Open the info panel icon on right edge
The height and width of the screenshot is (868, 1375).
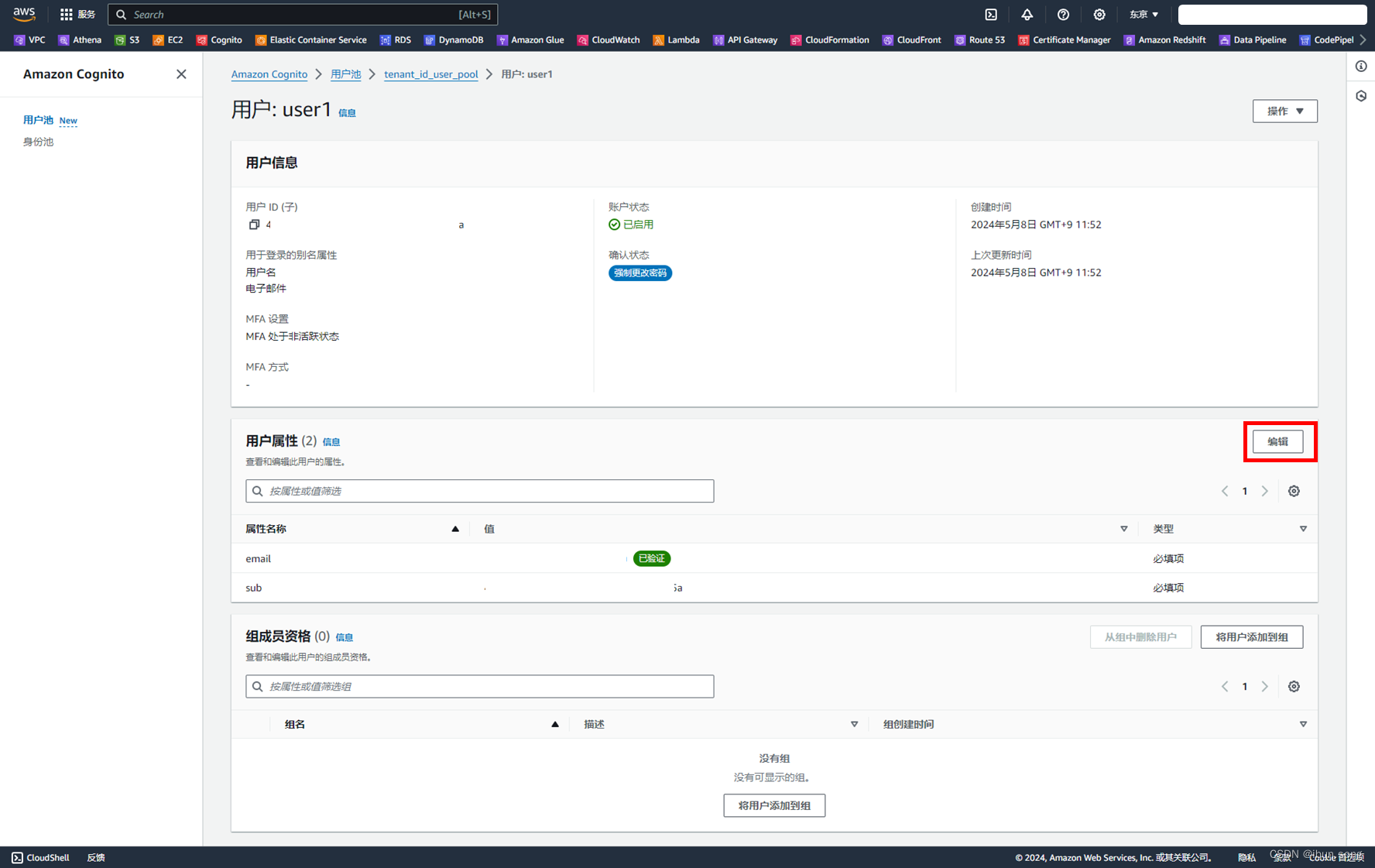pyautogui.click(x=1361, y=67)
